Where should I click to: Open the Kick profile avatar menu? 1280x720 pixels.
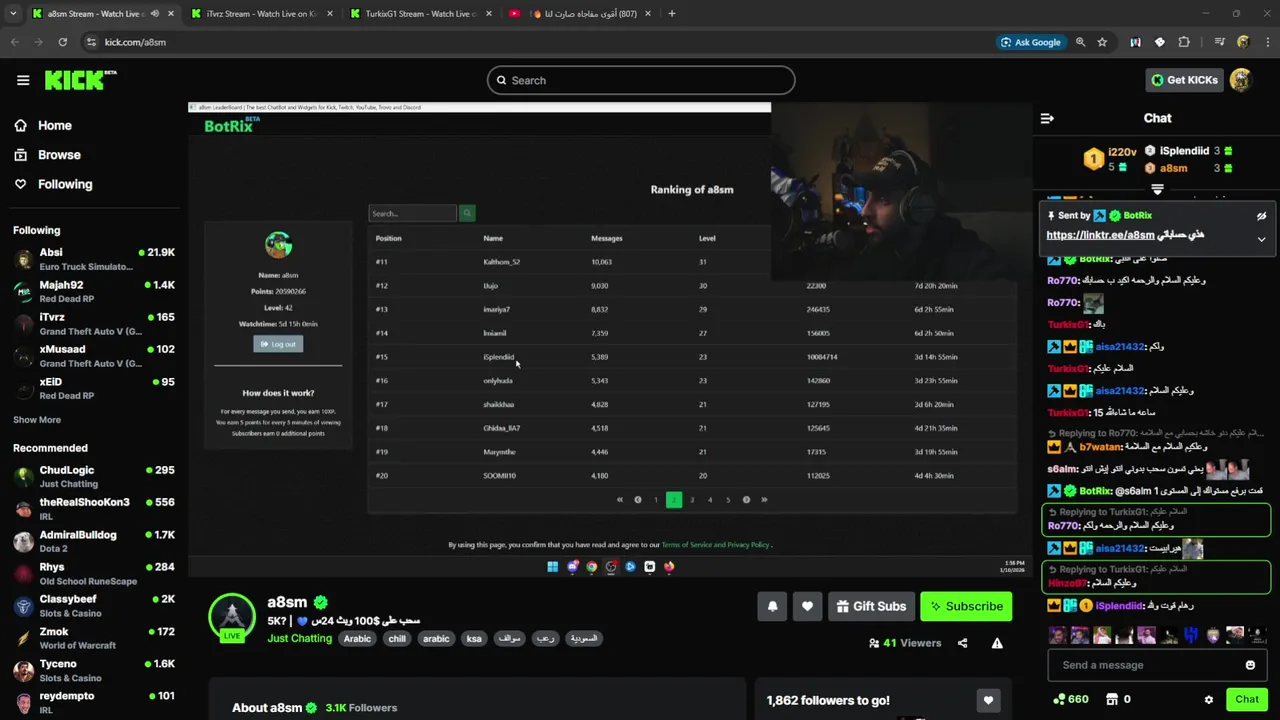pos(1241,80)
